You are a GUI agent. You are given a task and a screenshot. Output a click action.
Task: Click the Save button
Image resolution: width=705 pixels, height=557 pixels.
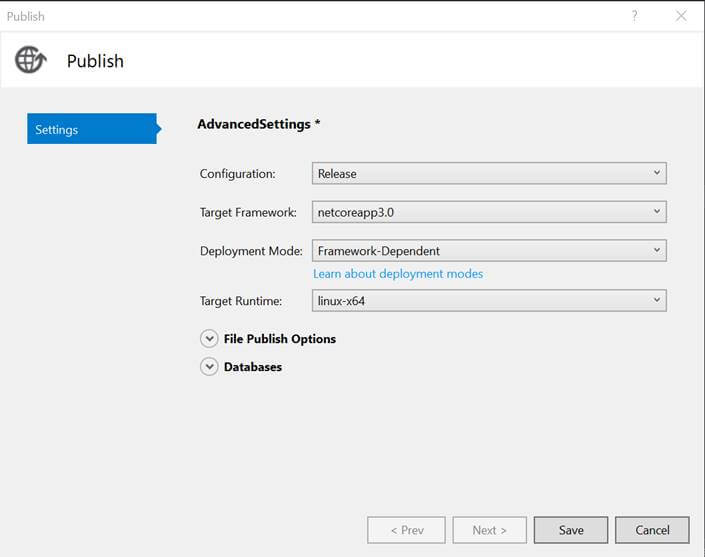point(571,530)
